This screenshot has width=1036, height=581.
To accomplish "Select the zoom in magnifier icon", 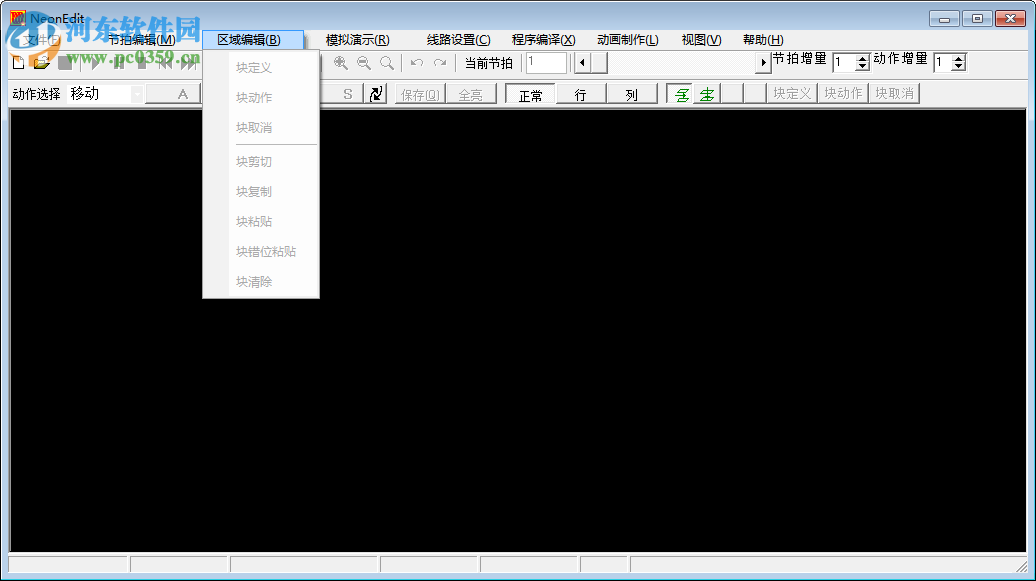I will tap(340, 62).
